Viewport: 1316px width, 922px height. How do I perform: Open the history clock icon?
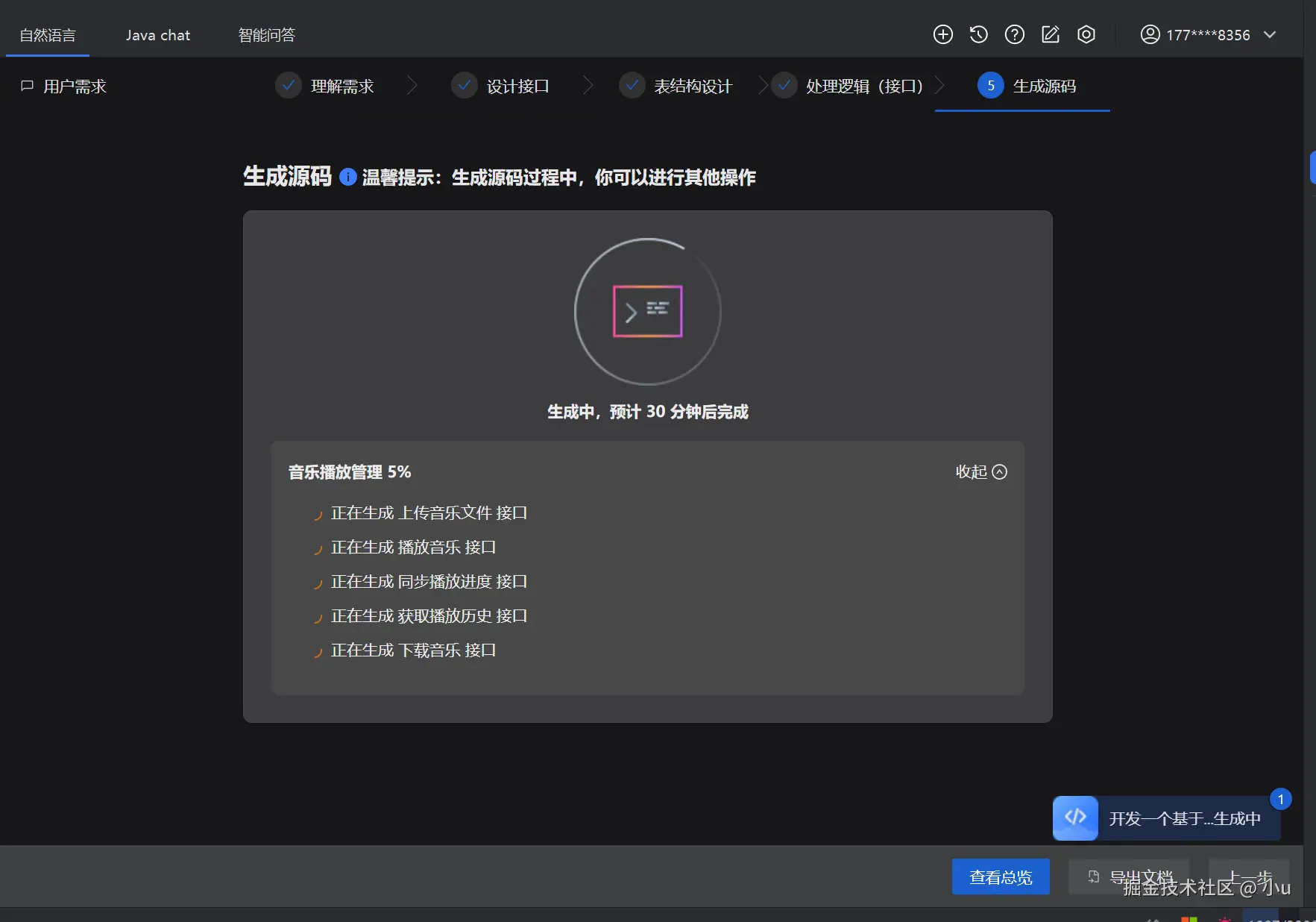pyautogui.click(x=978, y=34)
